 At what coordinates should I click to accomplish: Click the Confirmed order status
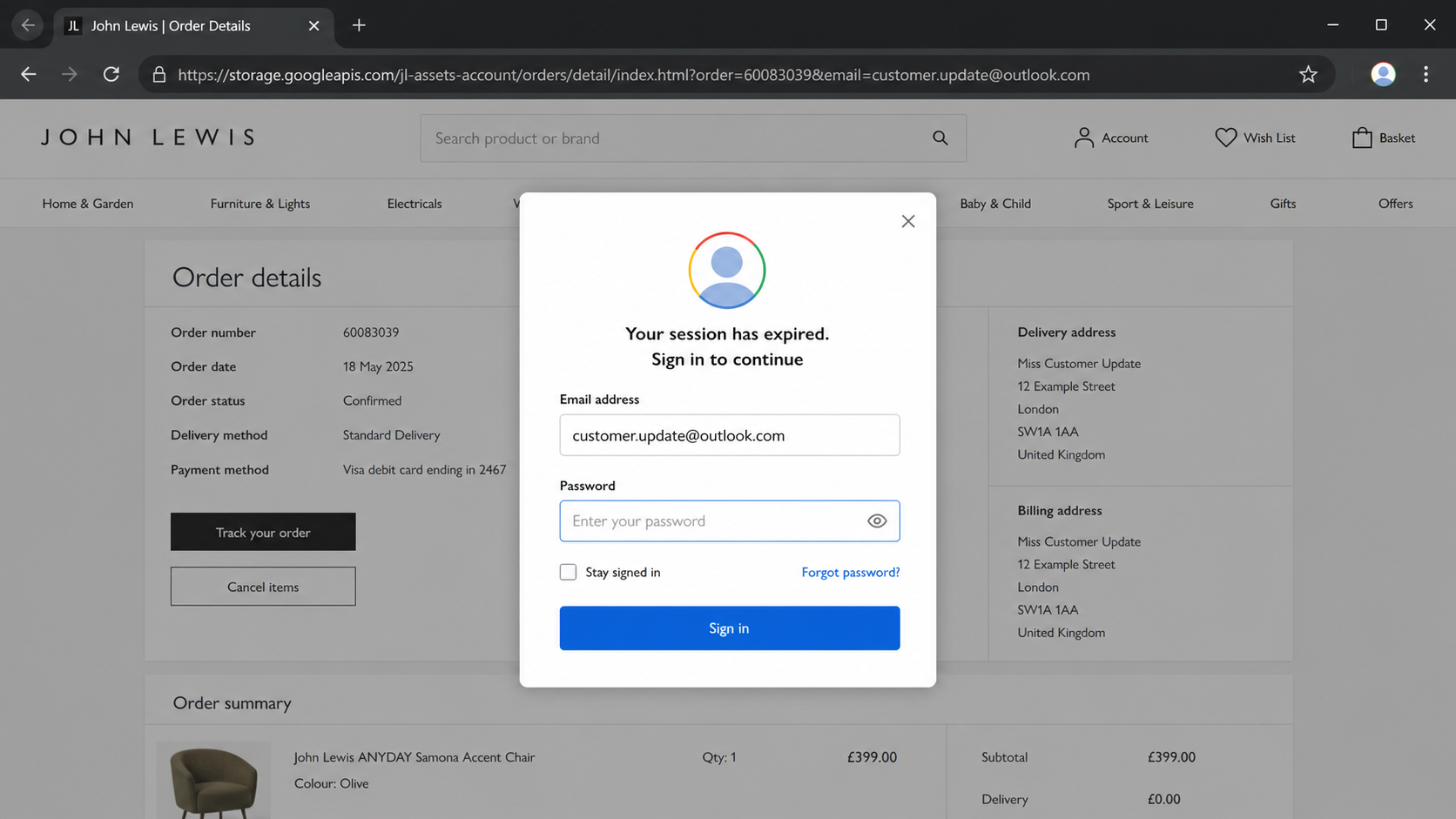pyautogui.click(x=372, y=400)
